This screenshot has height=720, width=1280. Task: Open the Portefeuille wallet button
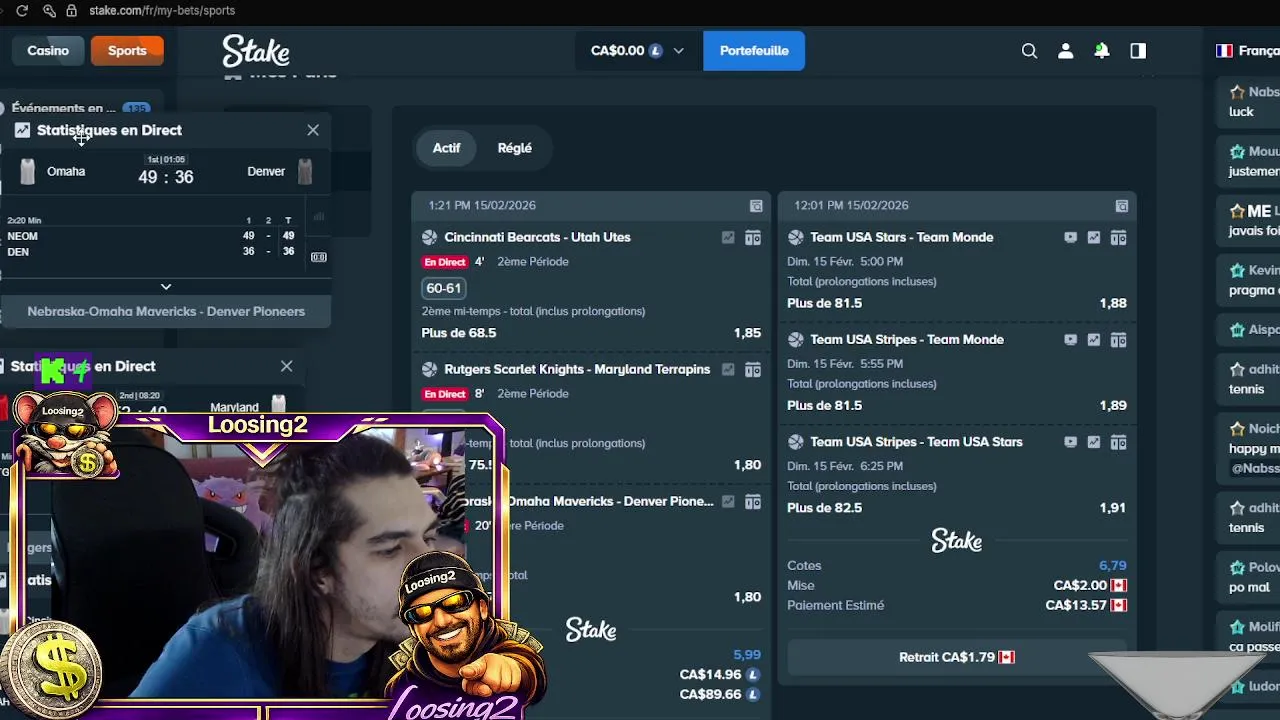tap(754, 51)
